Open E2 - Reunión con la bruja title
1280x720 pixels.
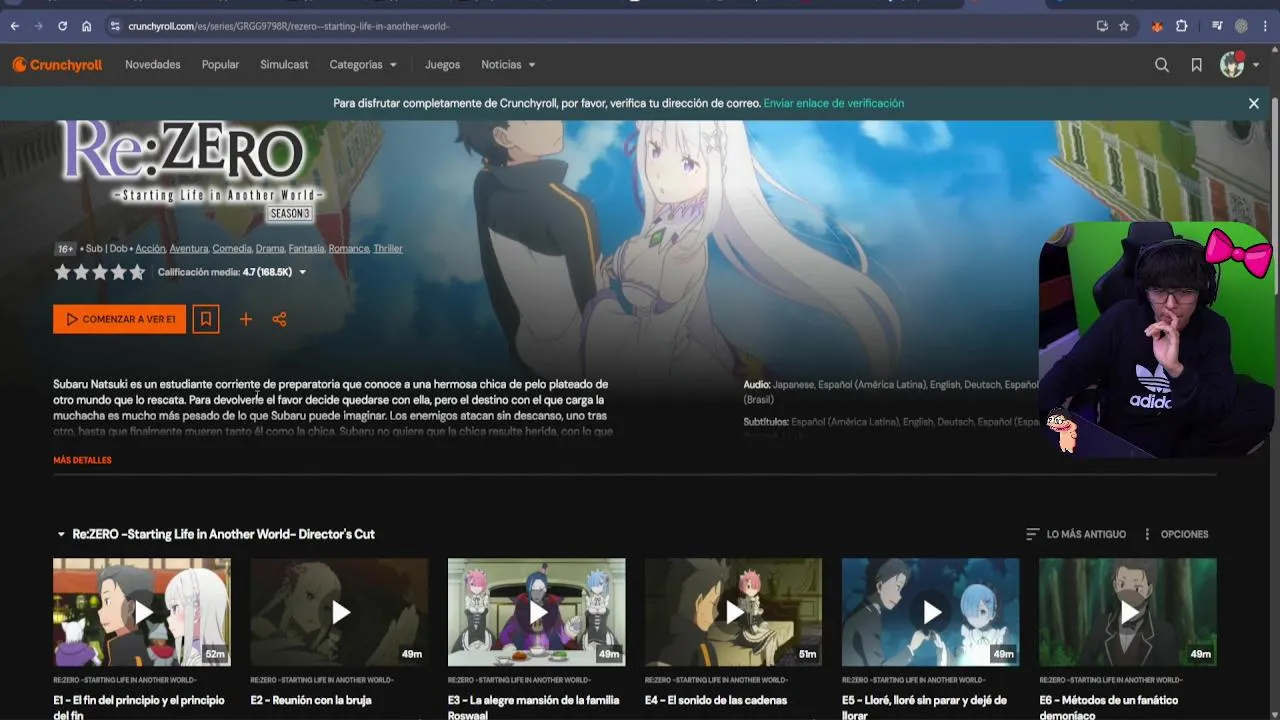(311, 700)
